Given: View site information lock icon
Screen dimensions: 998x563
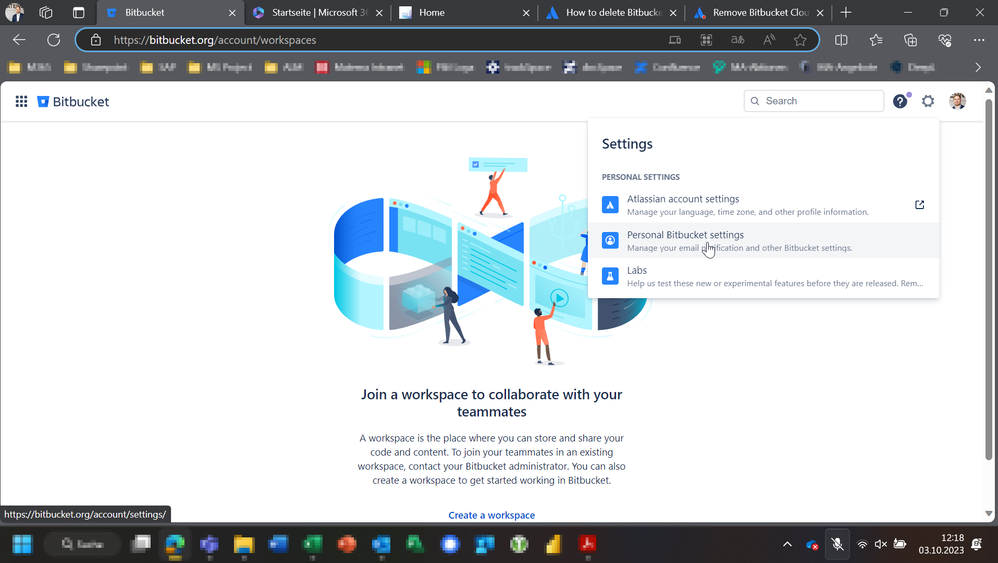Looking at the screenshot, I should [x=95, y=40].
